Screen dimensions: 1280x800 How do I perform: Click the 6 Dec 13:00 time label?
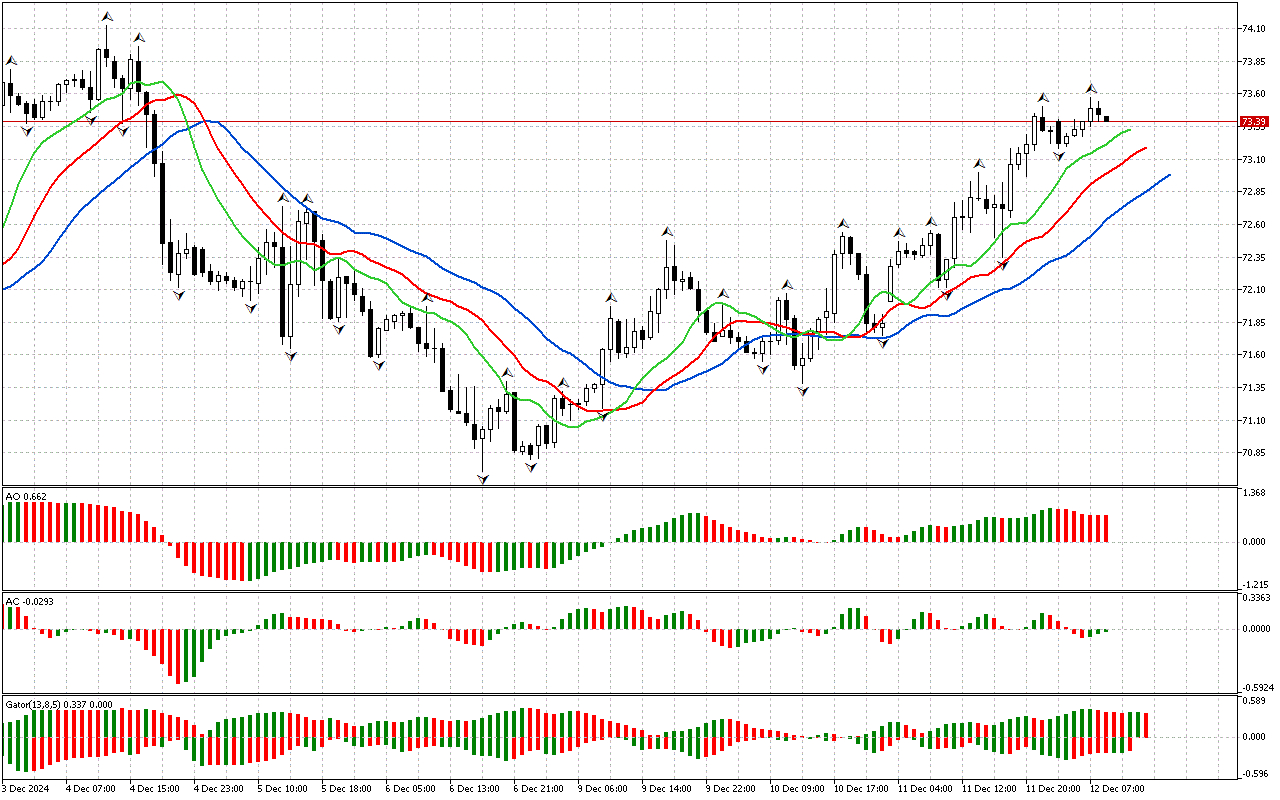(x=477, y=789)
